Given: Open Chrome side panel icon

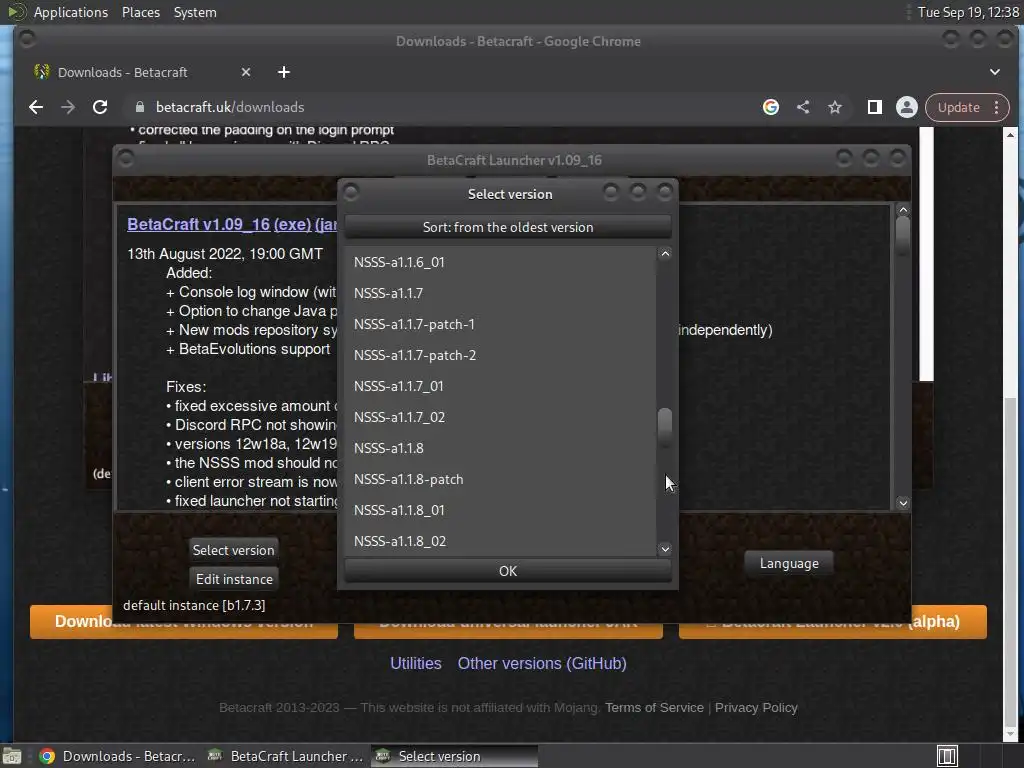Looking at the screenshot, I should [x=874, y=107].
